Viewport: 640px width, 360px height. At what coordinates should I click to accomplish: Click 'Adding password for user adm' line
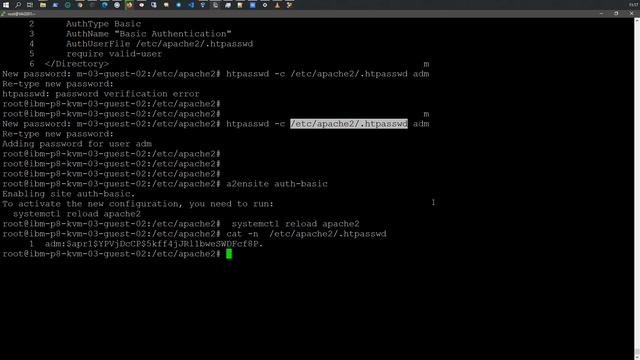tap(77, 144)
